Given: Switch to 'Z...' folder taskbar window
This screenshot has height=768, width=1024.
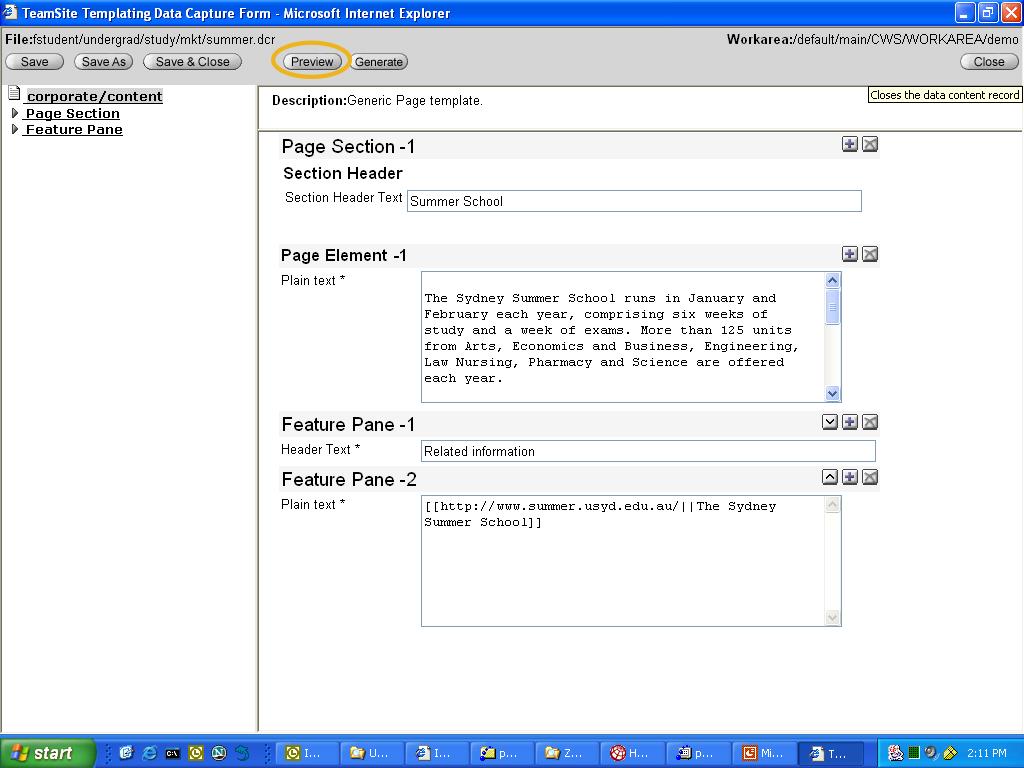Looking at the screenshot, I should point(566,753).
